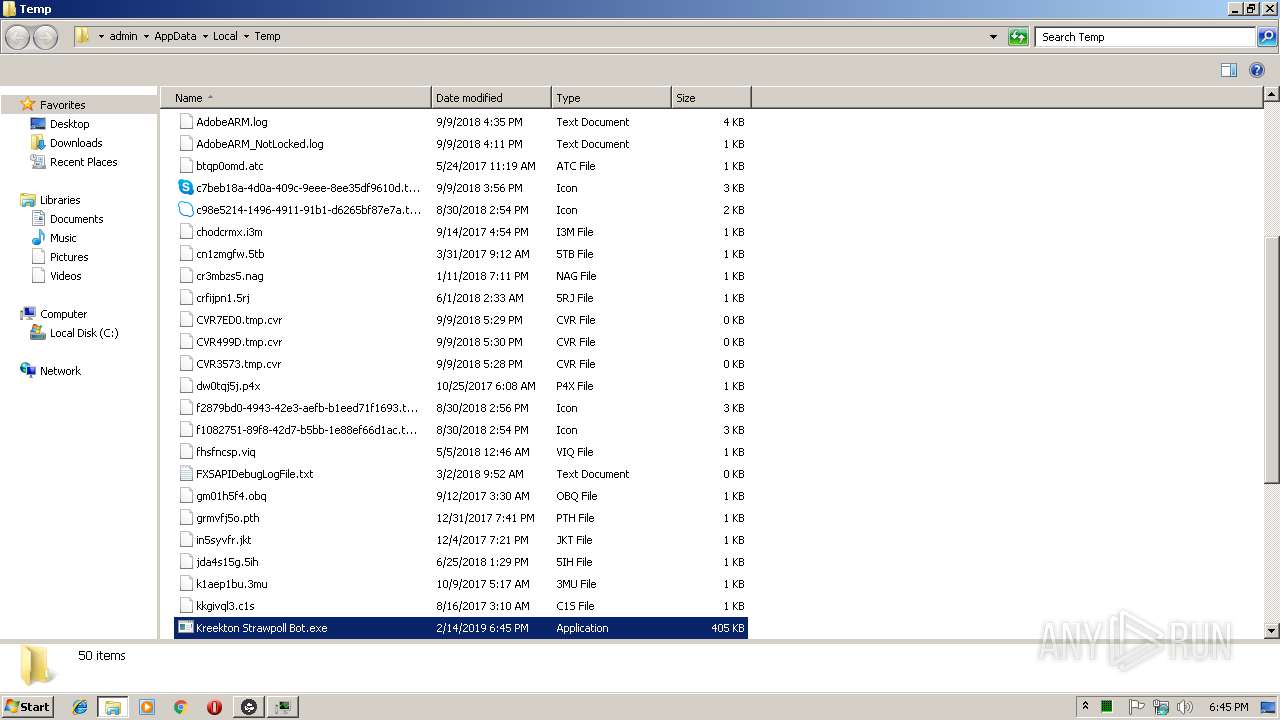Click scrollbar down arrow in file list

coord(1271,631)
